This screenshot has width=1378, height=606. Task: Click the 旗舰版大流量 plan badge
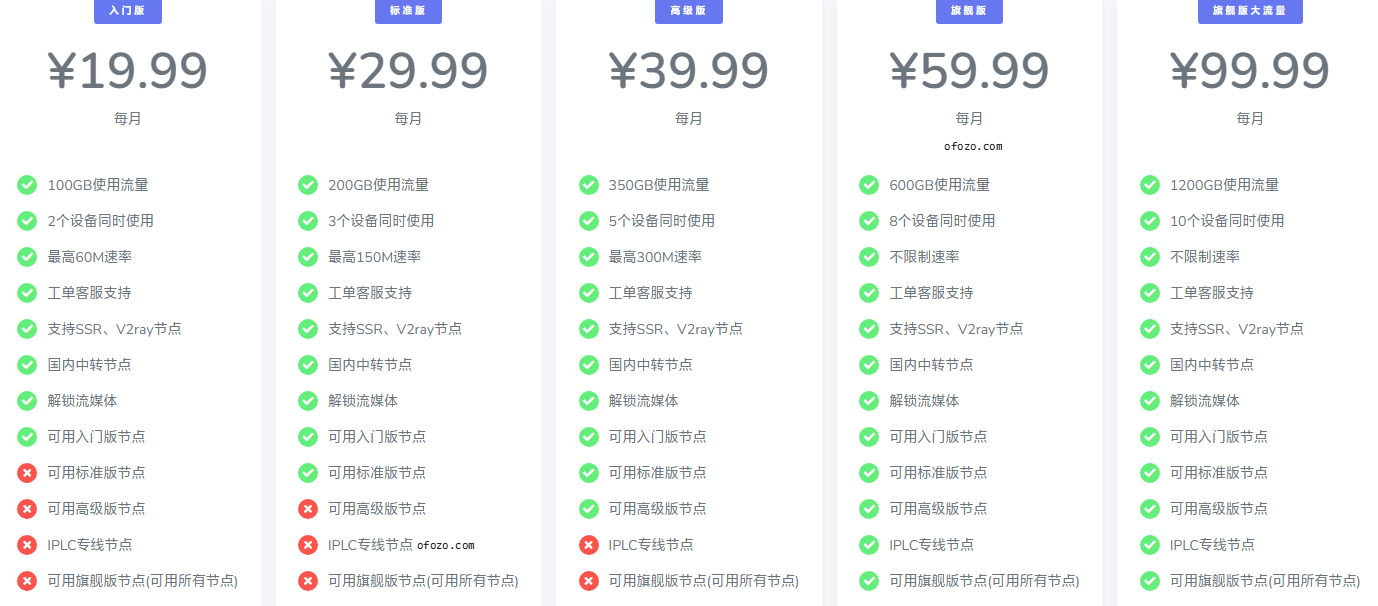click(x=1249, y=11)
